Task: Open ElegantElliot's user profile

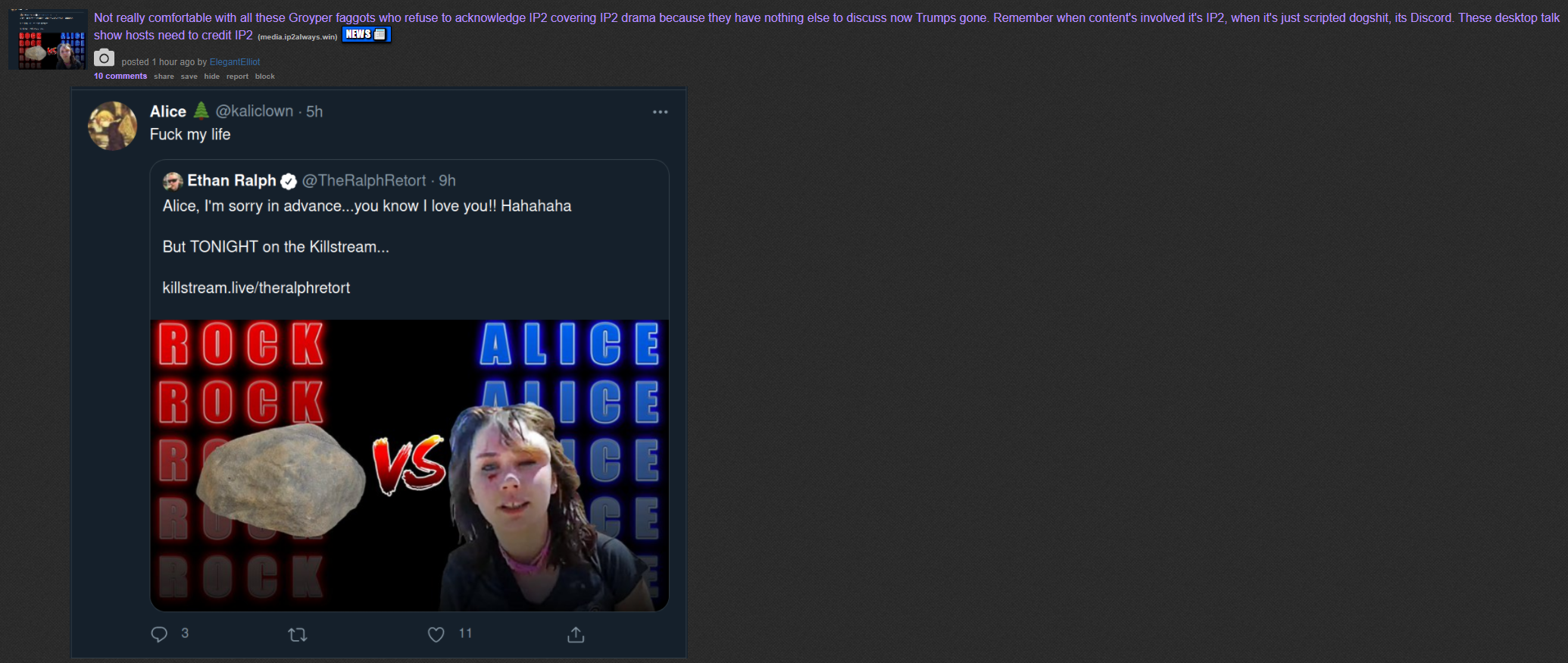Action: [x=235, y=62]
